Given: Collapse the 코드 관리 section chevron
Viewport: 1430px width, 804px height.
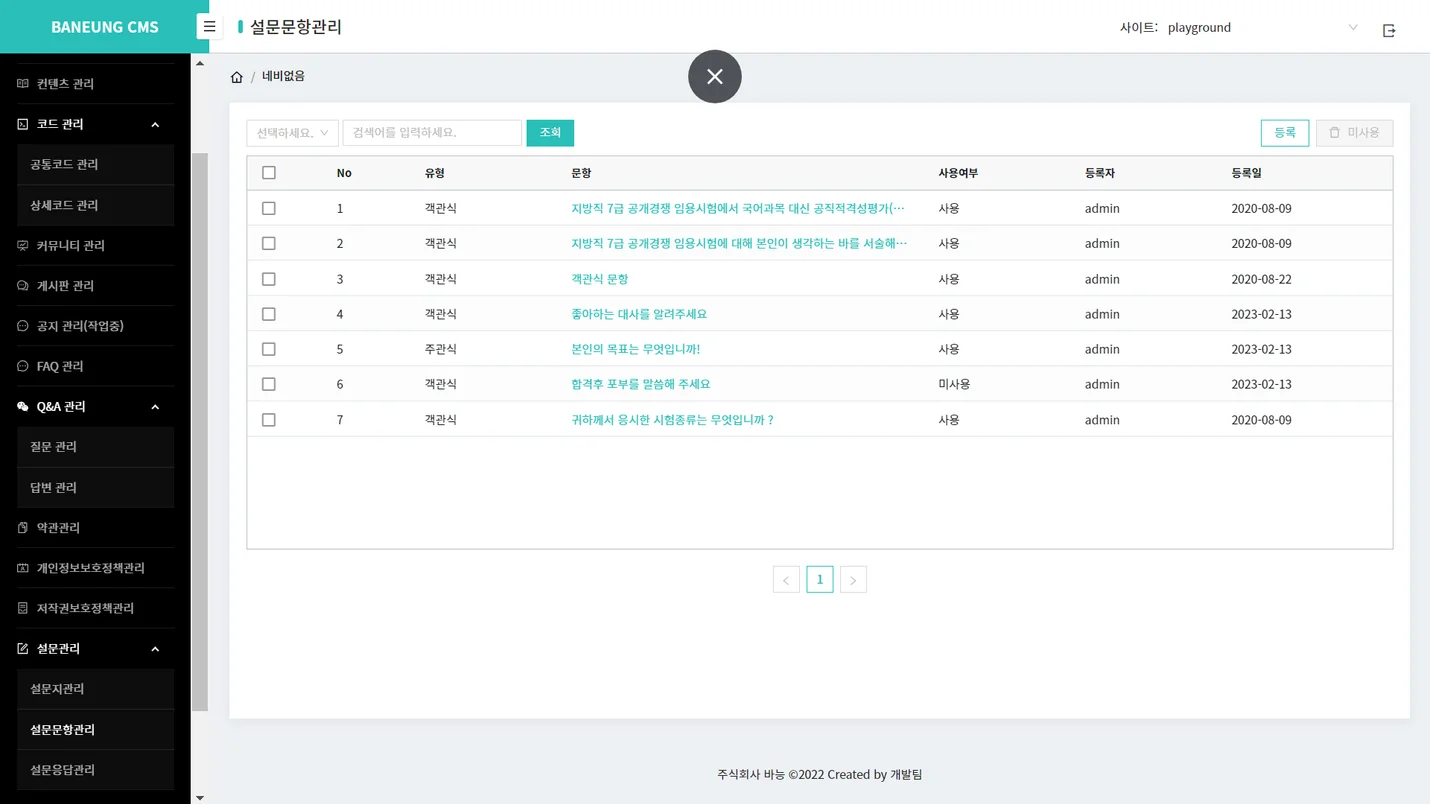Looking at the screenshot, I should [x=155, y=125].
